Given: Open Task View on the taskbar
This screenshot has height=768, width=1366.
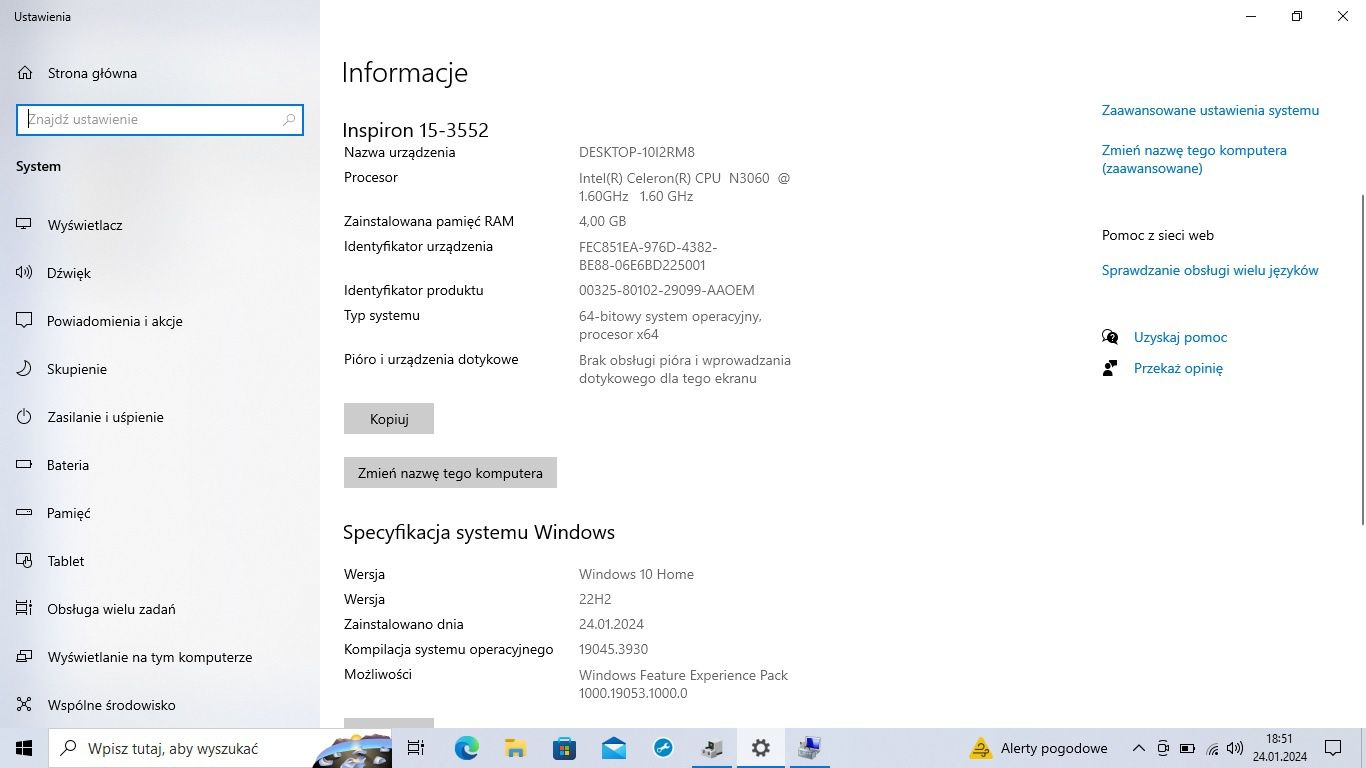Looking at the screenshot, I should coord(416,748).
